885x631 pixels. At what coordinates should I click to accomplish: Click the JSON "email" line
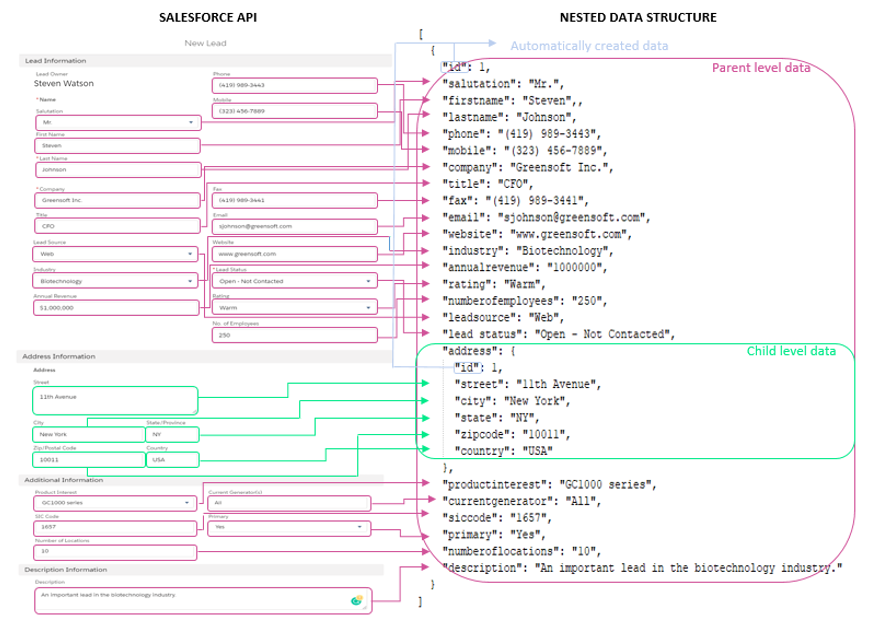coord(546,218)
